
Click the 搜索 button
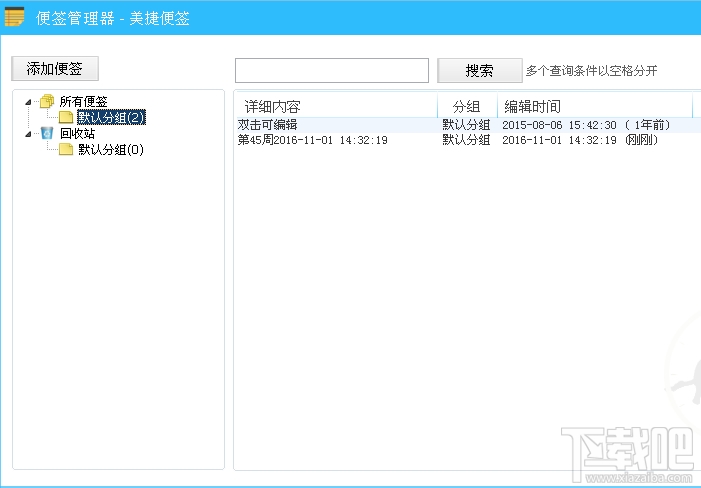coord(479,70)
